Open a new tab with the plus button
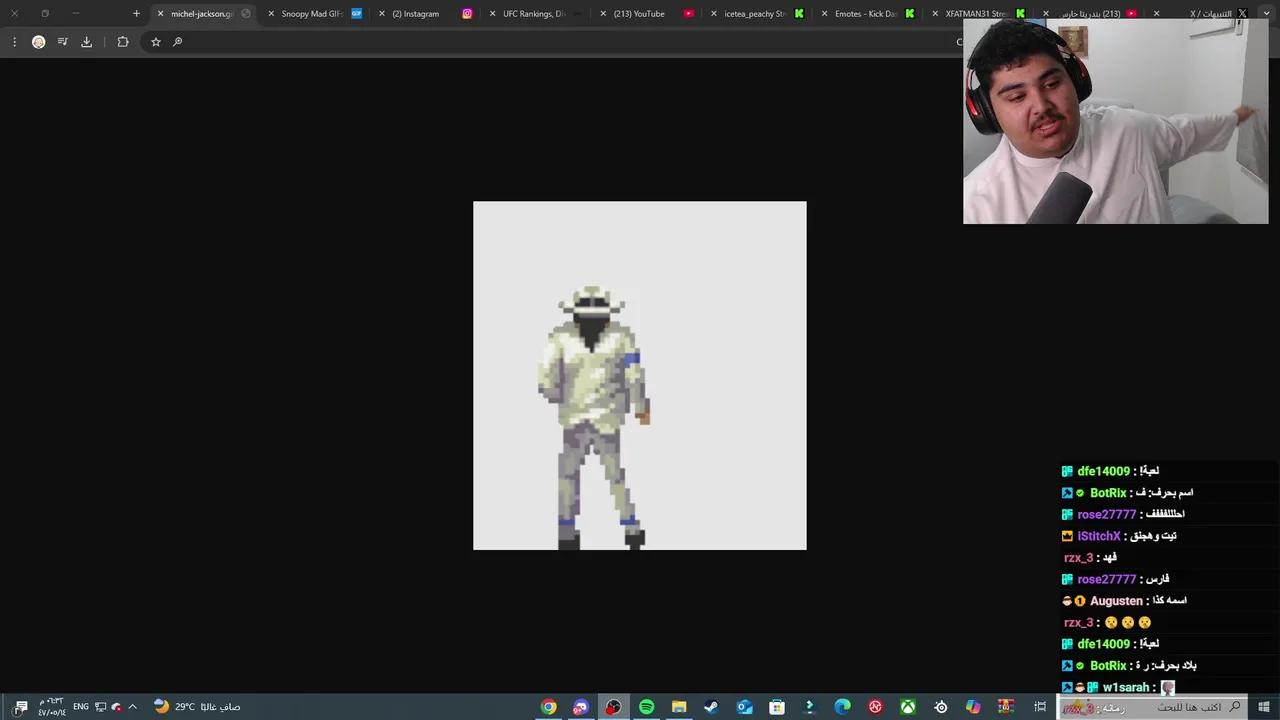 136,14
